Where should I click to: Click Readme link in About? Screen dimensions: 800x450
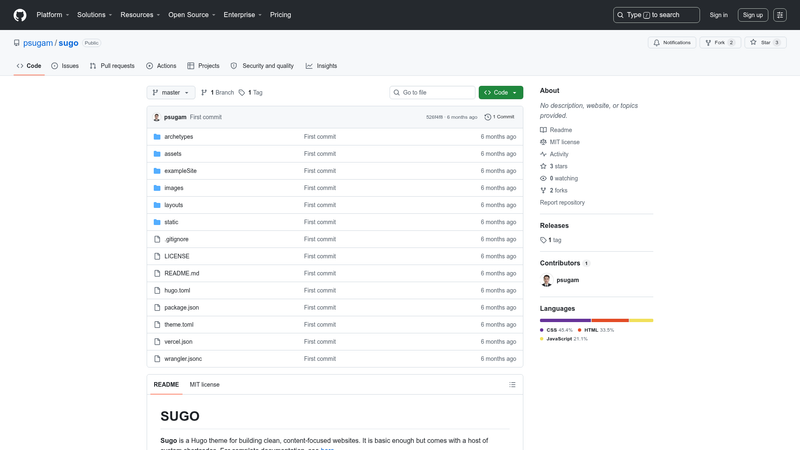coord(556,130)
